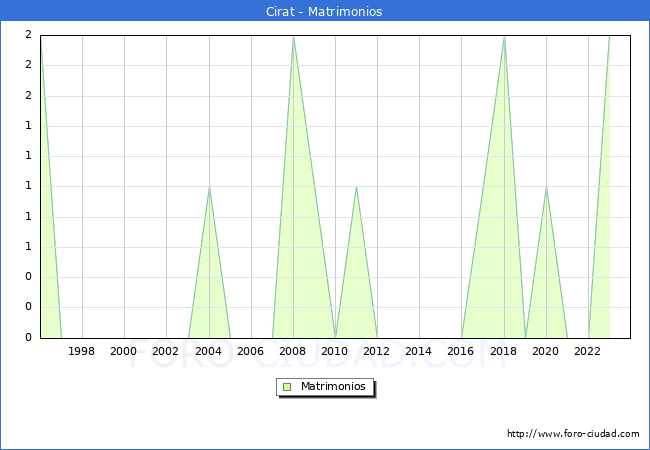Click the chart title 'Cirat - Matrimonios'
Screen dimensions: 650x450
tap(324, 11)
